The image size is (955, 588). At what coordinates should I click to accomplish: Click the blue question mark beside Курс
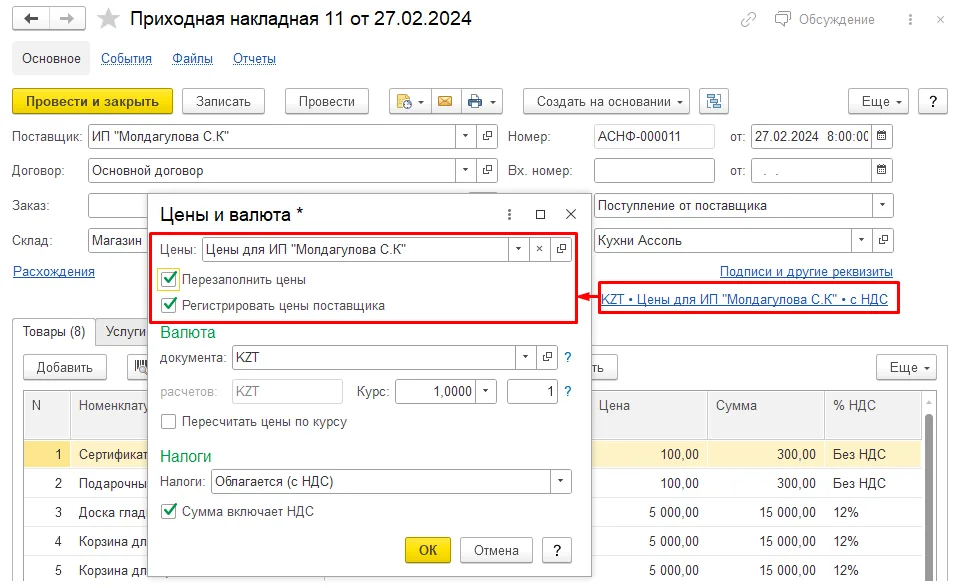pos(568,391)
